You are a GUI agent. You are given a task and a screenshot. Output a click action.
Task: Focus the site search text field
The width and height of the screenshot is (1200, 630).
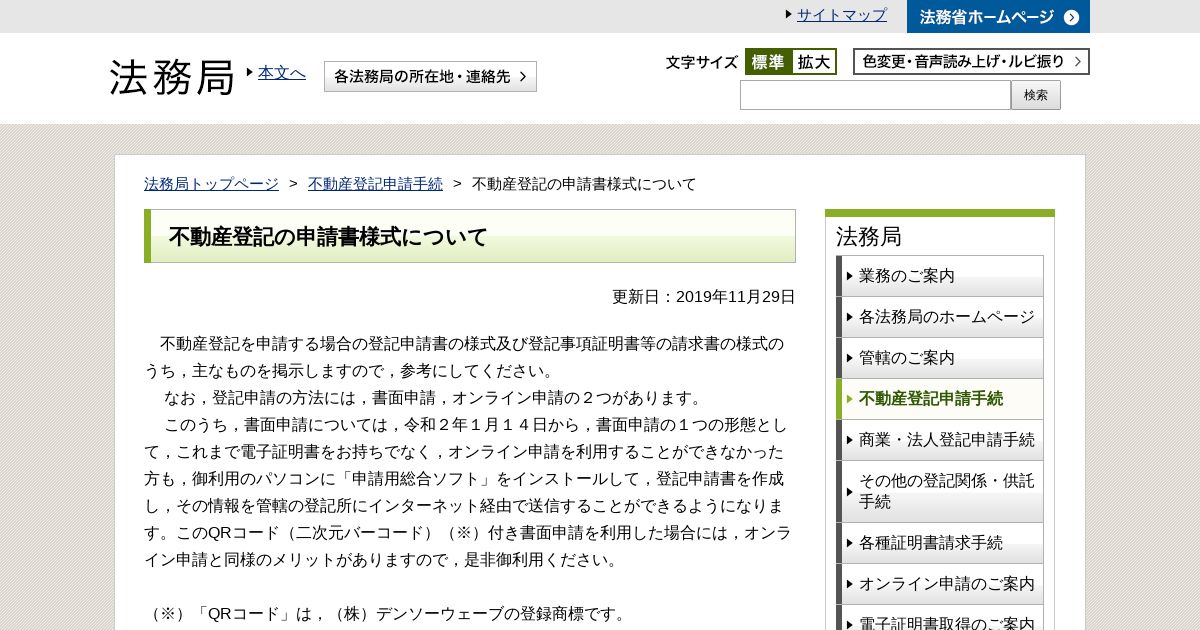tap(875, 95)
